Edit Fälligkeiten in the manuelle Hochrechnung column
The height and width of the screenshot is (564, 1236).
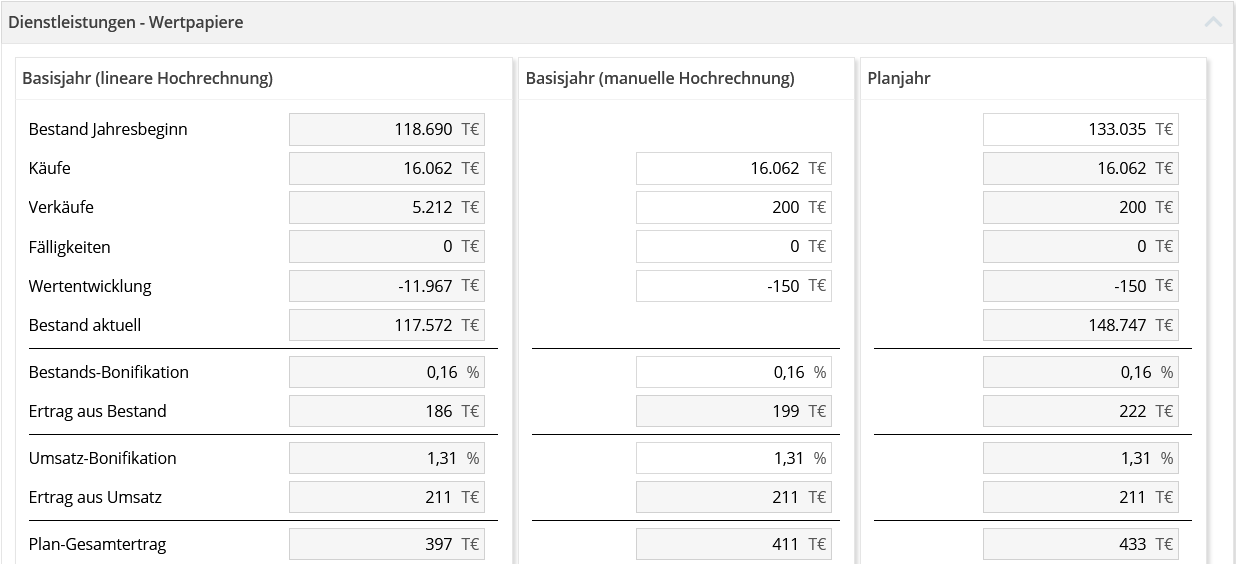(x=733, y=246)
